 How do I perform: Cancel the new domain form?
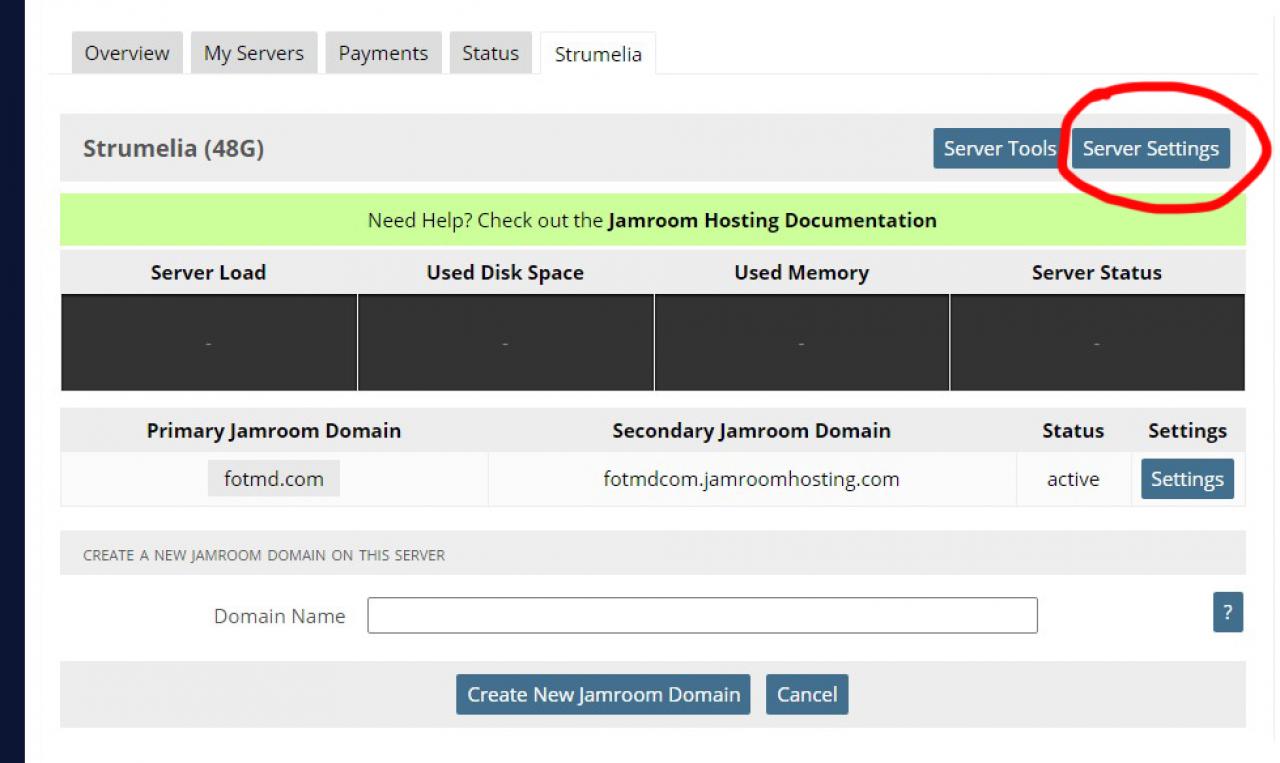click(807, 694)
